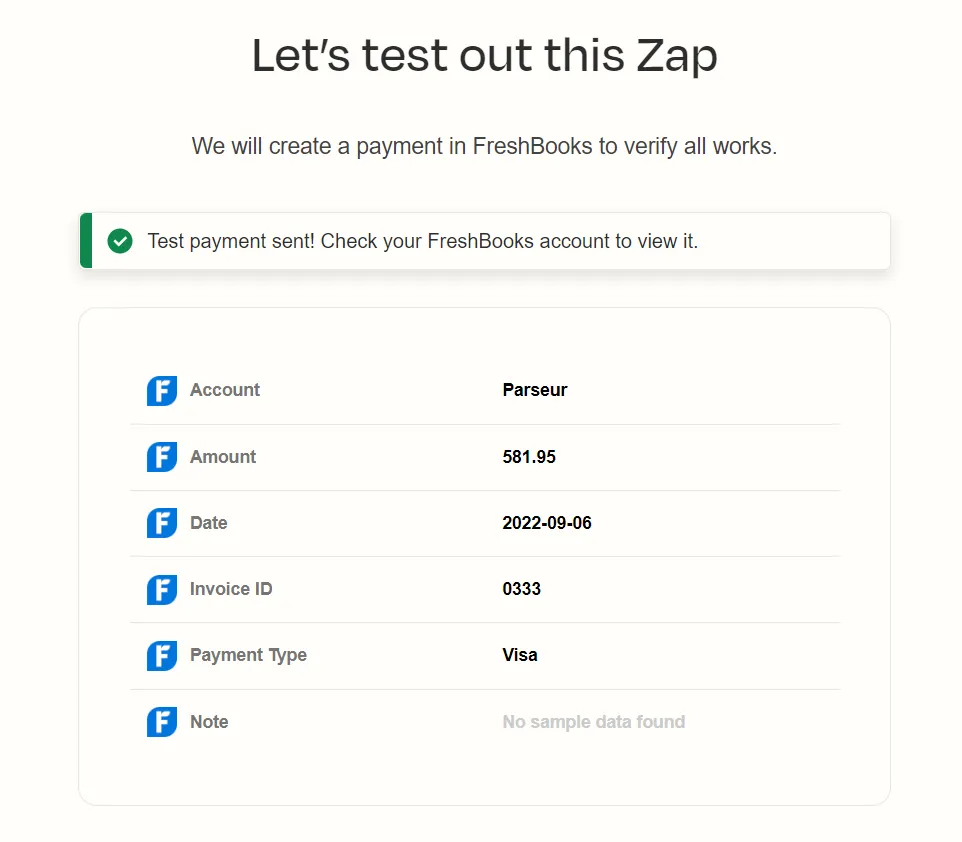
Task: Click the FreshBooks icon beside Payment Type
Action: pos(161,655)
